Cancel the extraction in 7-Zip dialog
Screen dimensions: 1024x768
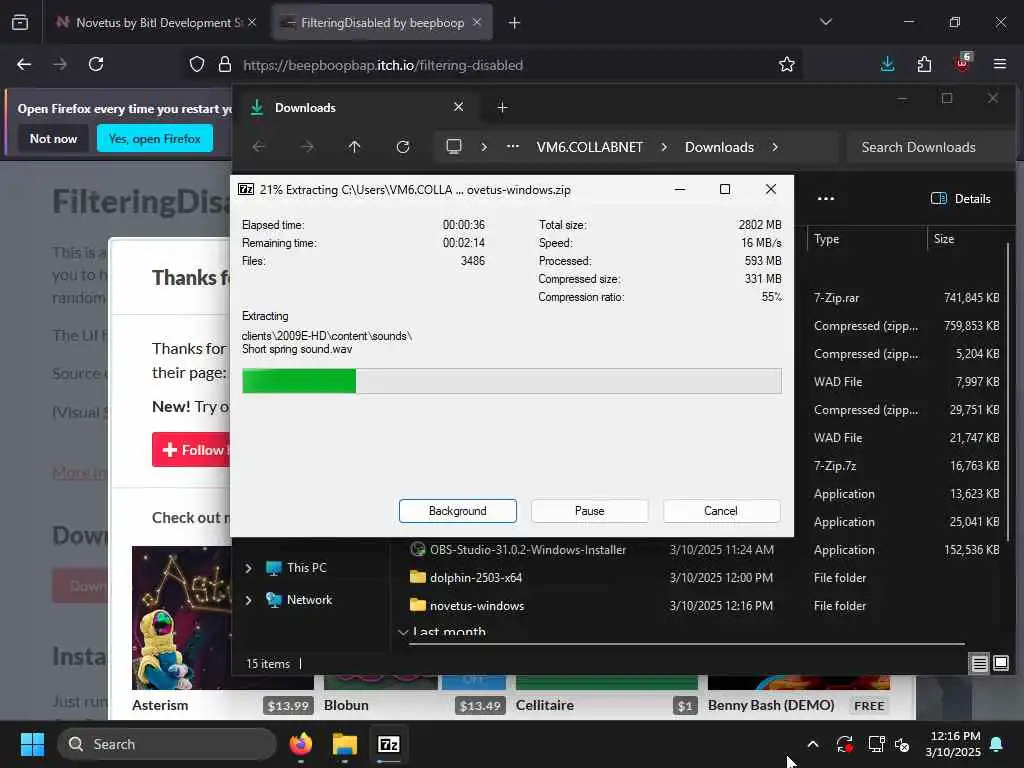tap(721, 511)
